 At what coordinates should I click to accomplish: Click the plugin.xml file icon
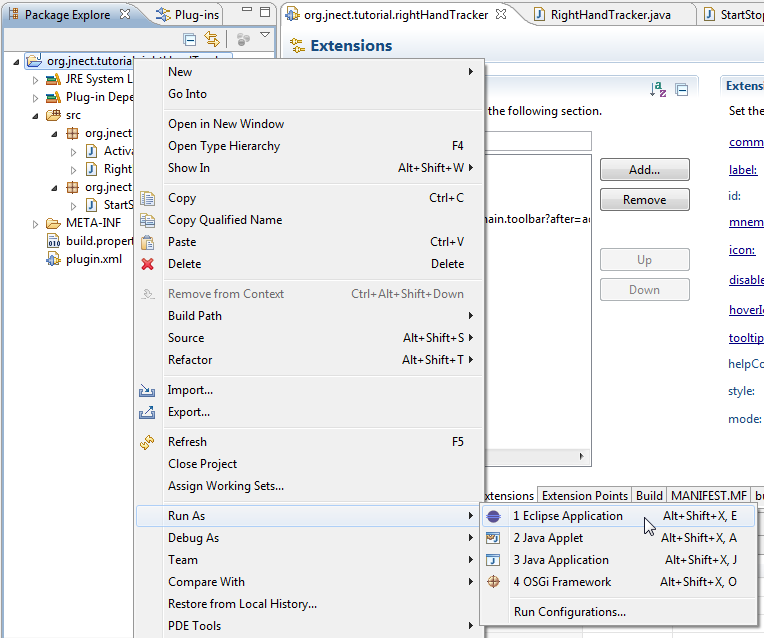click(53, 259)
